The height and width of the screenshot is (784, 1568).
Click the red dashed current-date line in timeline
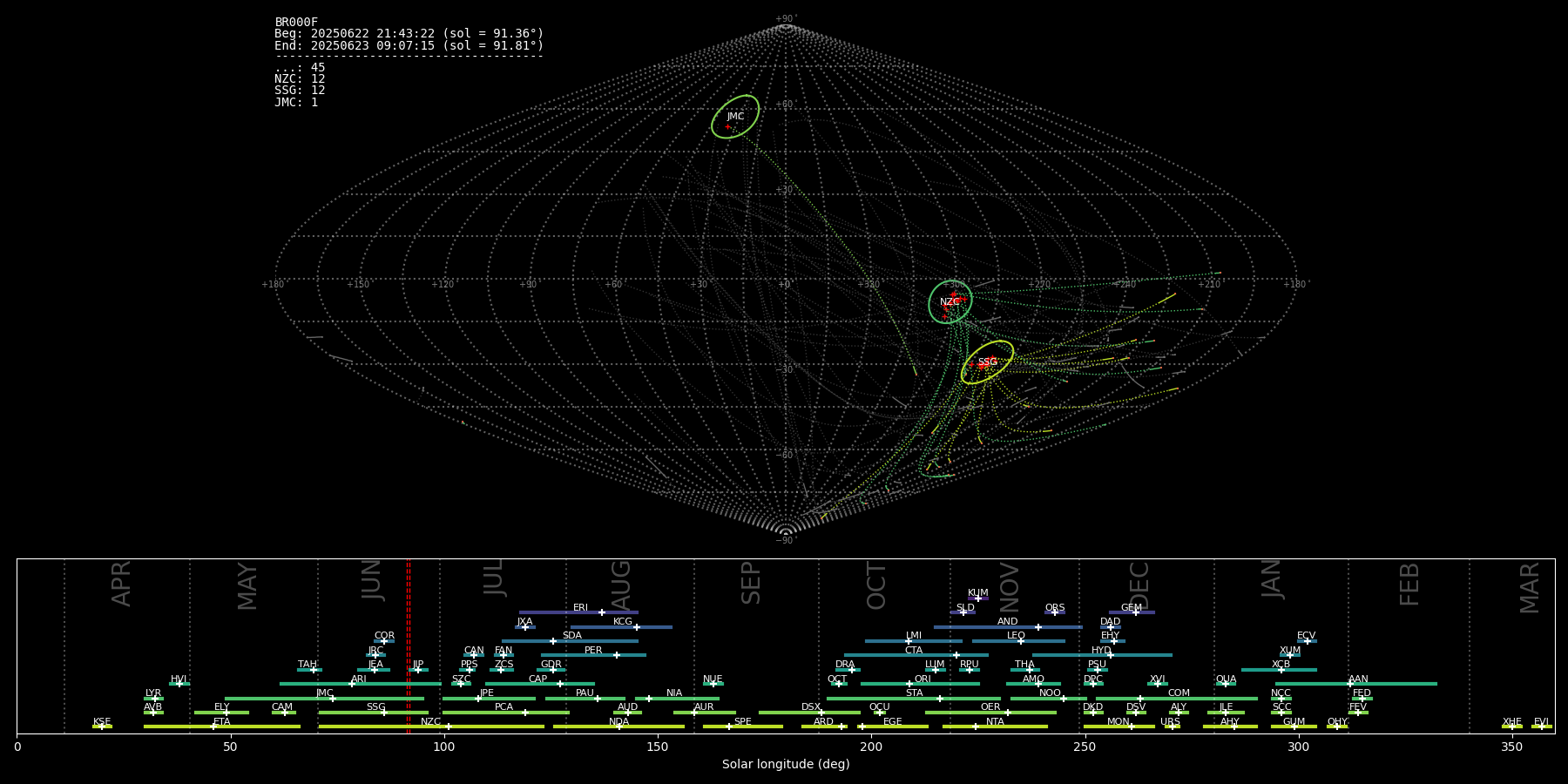coord(409,645)
